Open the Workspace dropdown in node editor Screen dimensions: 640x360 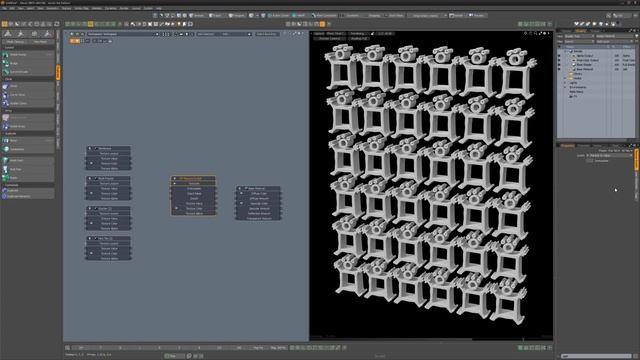[122, 34]
